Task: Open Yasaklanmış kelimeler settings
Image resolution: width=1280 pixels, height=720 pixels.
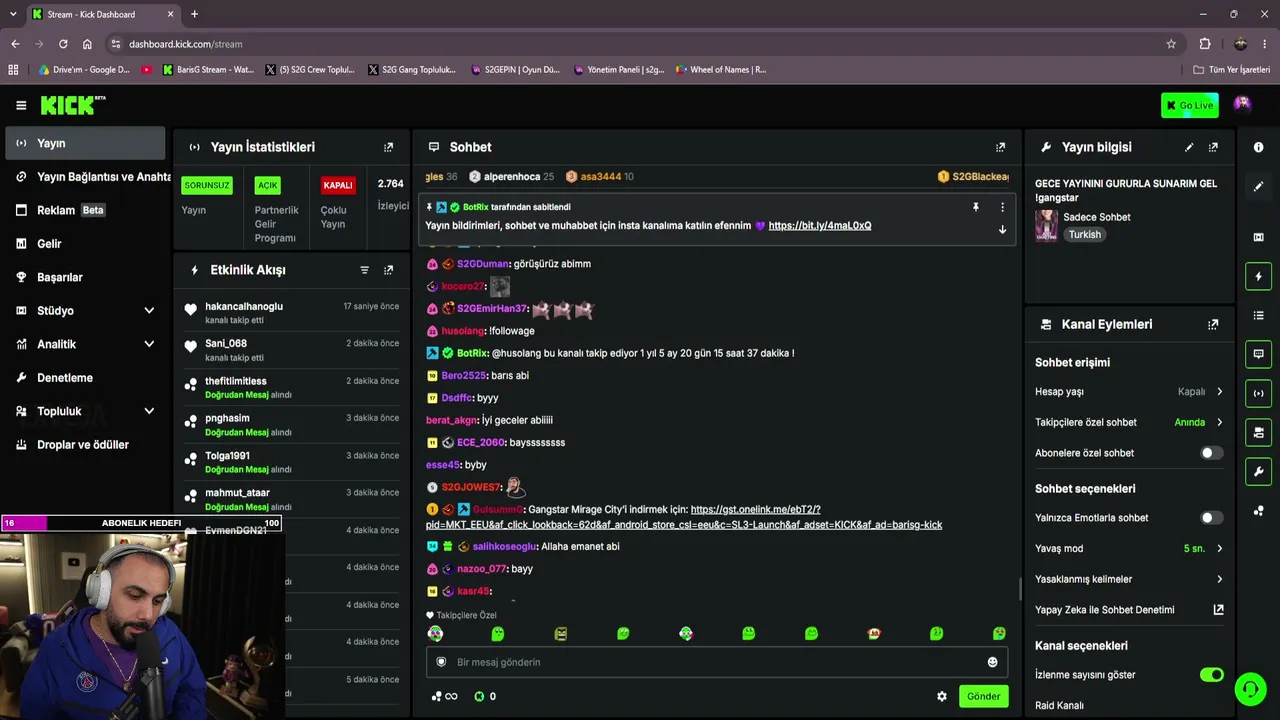Action: click(x=1129, y=579)
